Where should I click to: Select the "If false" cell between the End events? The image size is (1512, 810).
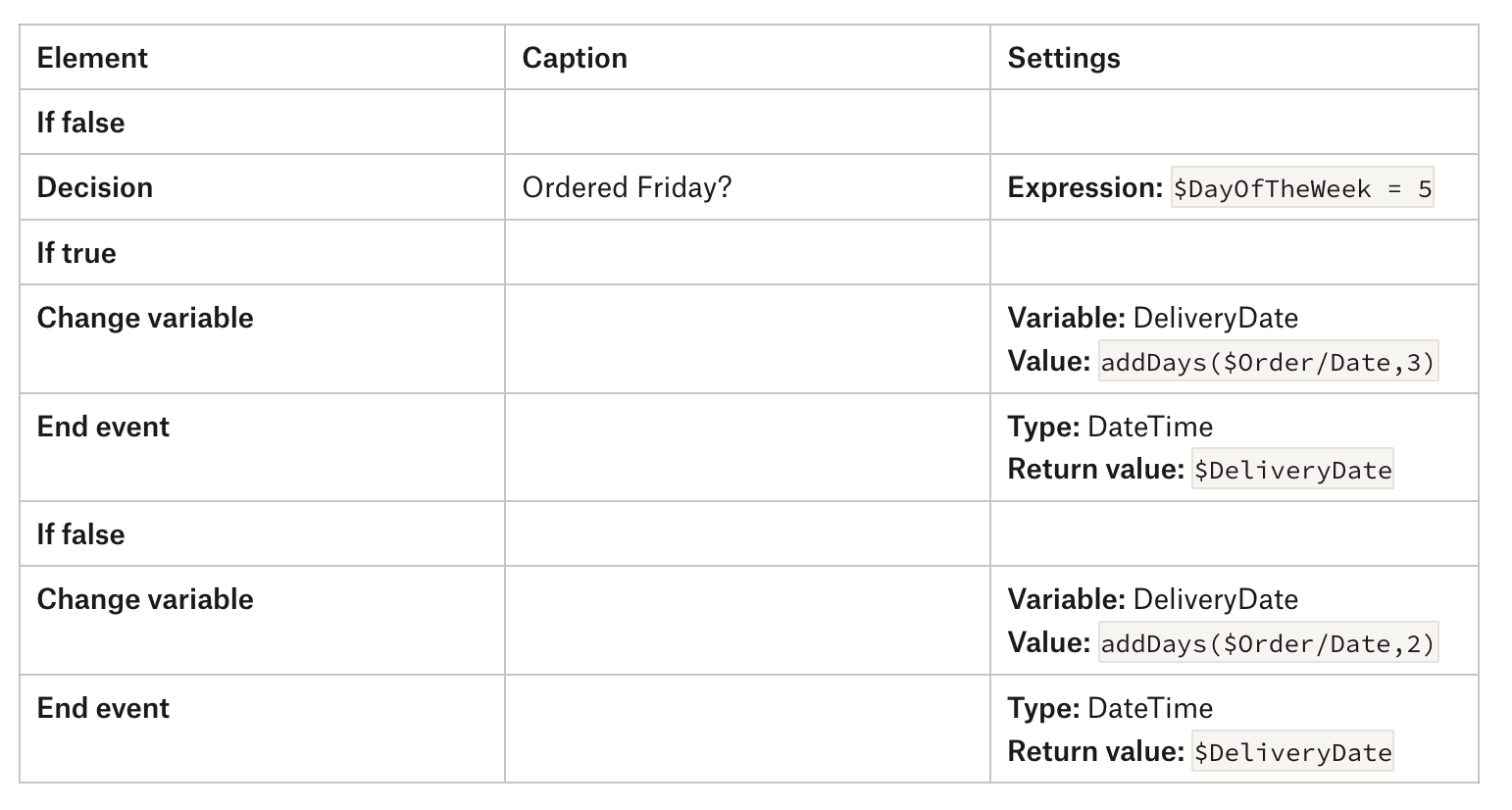pos(80,534)
